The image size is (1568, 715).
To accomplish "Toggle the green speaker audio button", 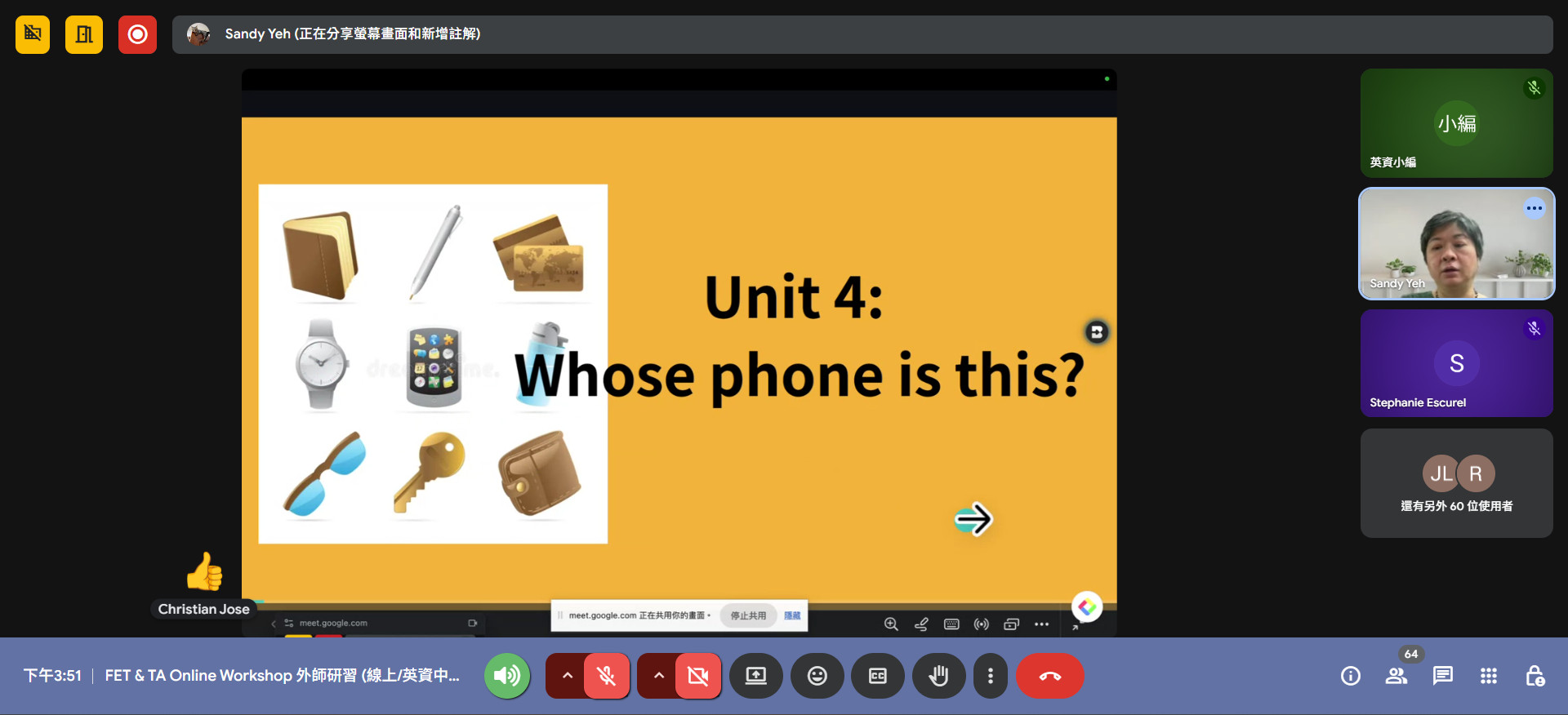I will pyautogui.click(x=507, y=676).
